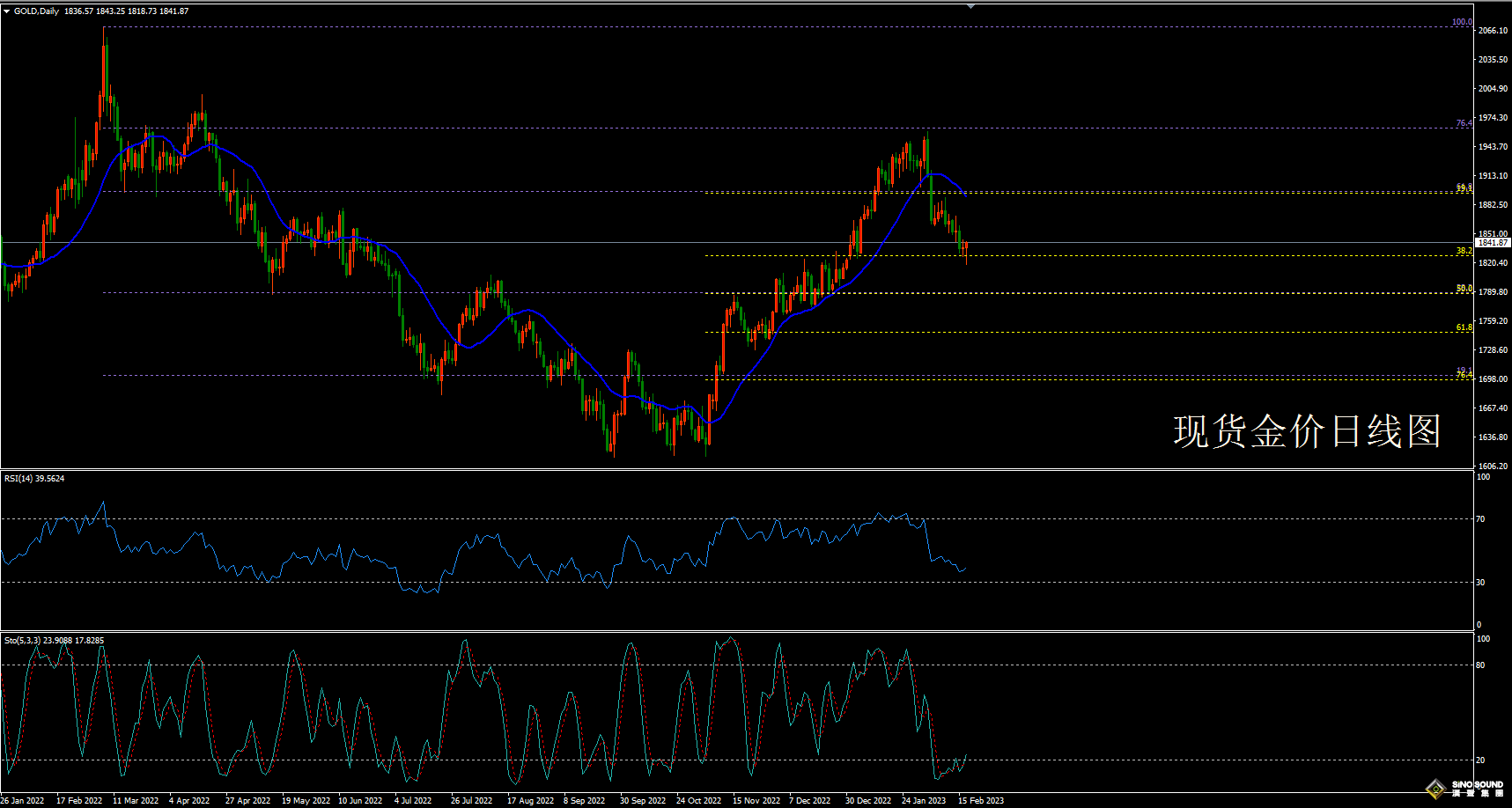Click the Sino Sound logo
Image resolution: width=1512 pixels, height=808 pixels.
click(1466, 788)
